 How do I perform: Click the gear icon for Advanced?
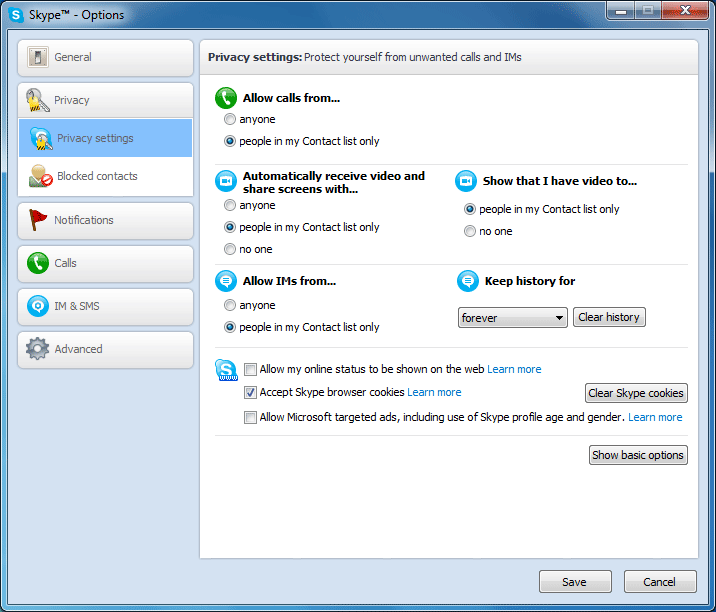pos(38,349)
